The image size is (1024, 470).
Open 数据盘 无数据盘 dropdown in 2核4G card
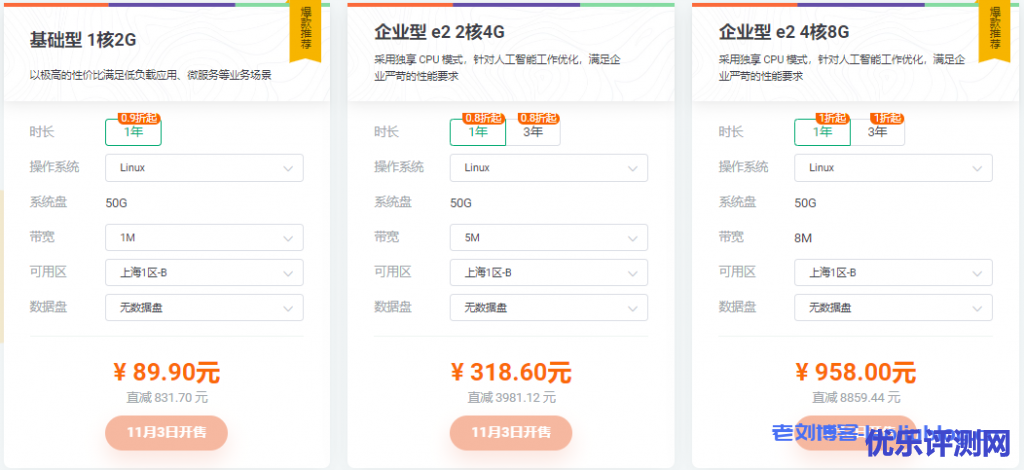point(549,307)
